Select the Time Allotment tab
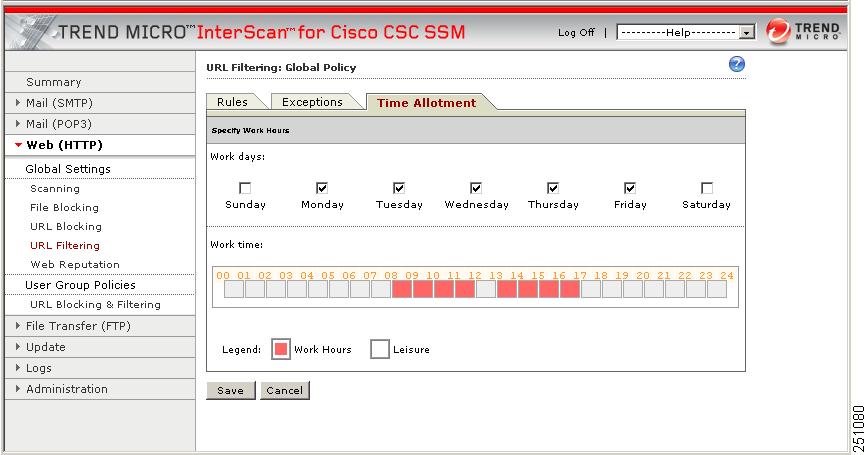Image resolution: width=866 pixels, height=455 pixels. pos(426,103)
